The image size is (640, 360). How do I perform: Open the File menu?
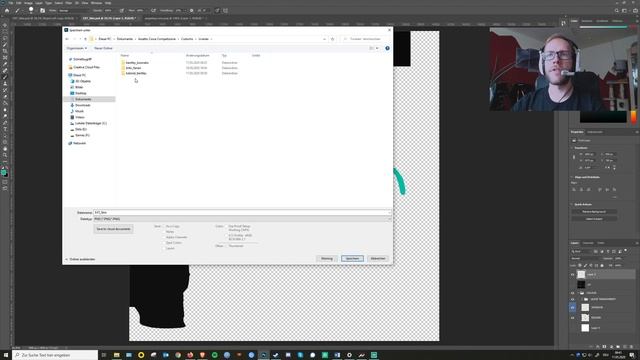[x=11, y=3]
